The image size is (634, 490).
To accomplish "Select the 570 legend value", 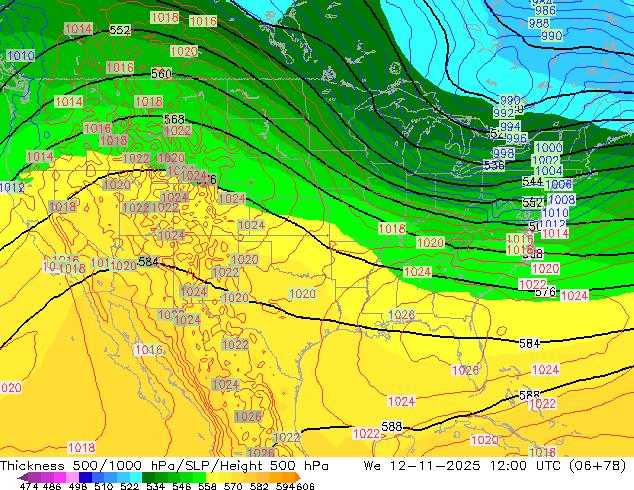I will pos(233,486).
